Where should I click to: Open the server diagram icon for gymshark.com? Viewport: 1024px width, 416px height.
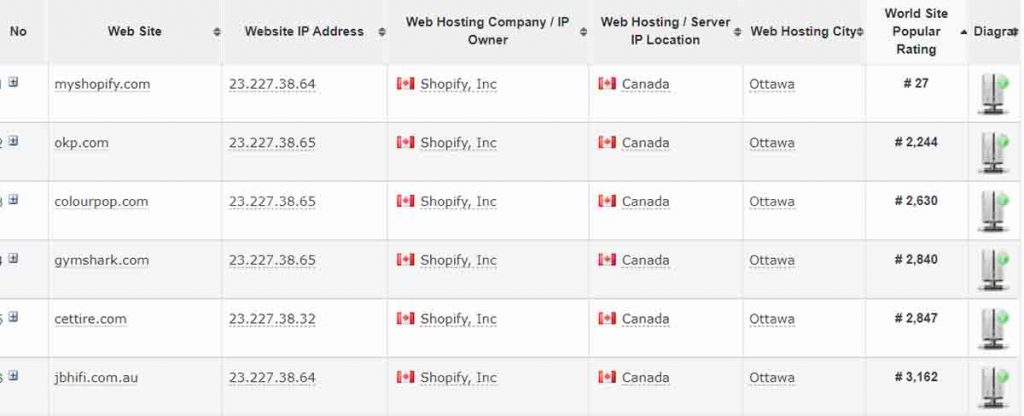coord(993,271)
